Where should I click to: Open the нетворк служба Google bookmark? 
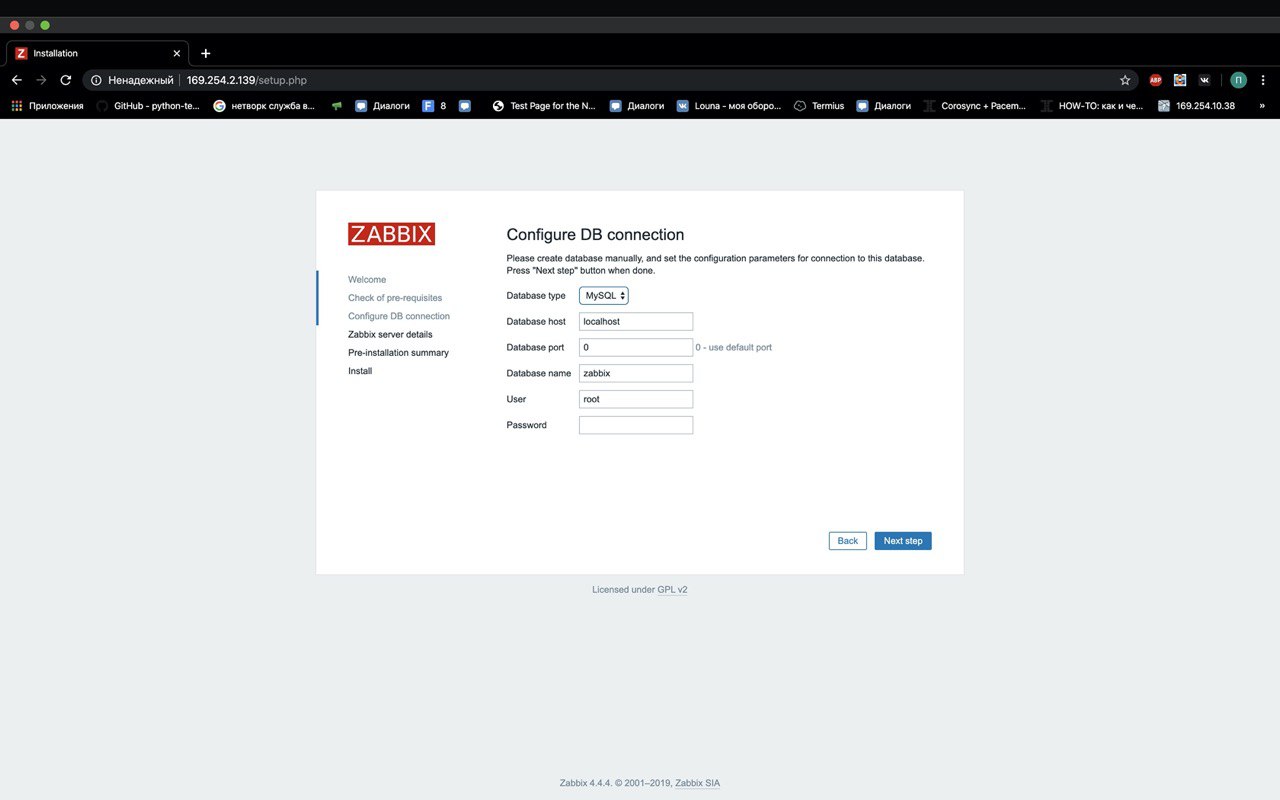tap(265, 105)
